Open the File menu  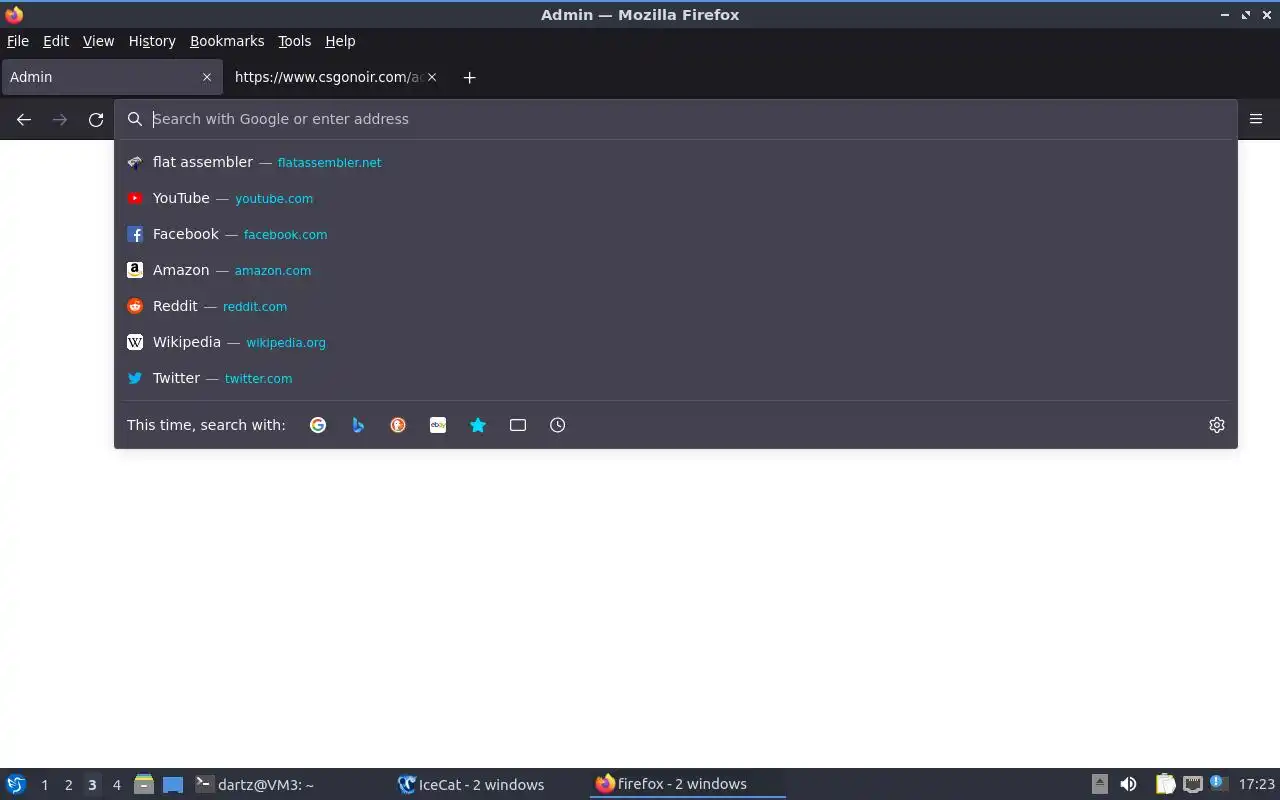(x=18, y=41)
